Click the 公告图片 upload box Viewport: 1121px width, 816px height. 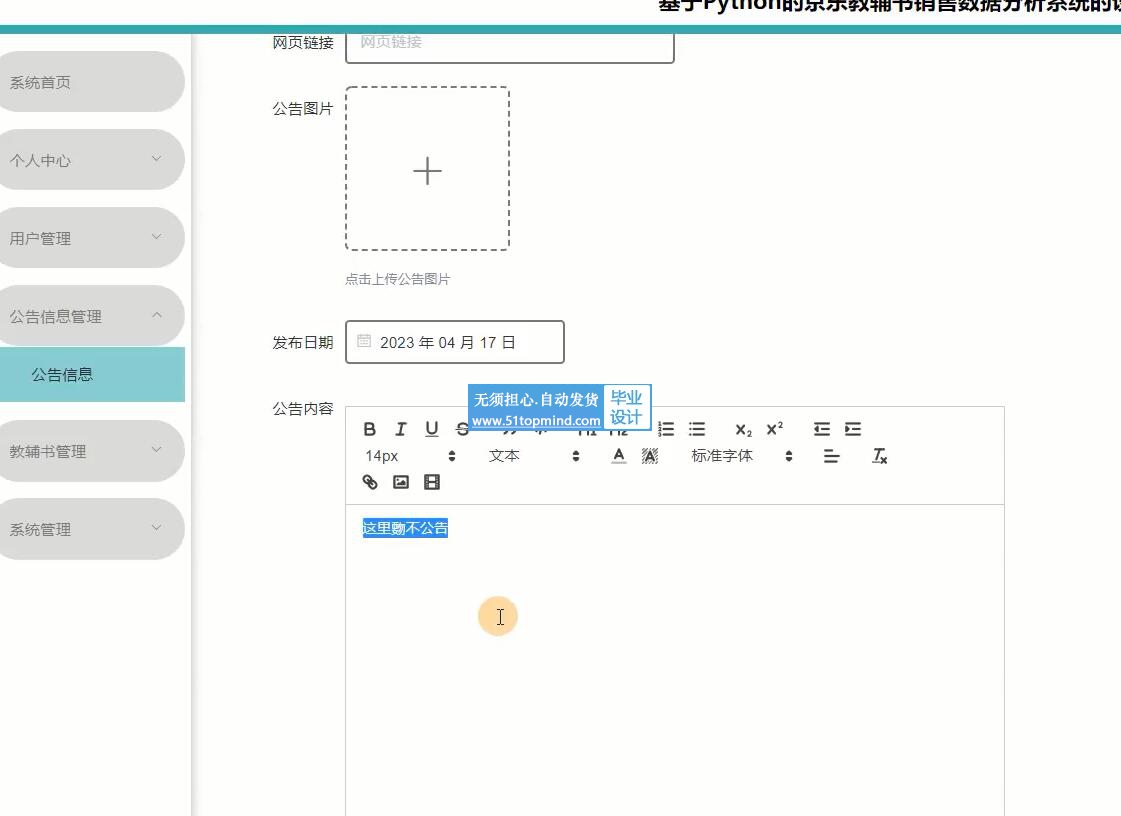pyautogui.click(x=427, y=169)
